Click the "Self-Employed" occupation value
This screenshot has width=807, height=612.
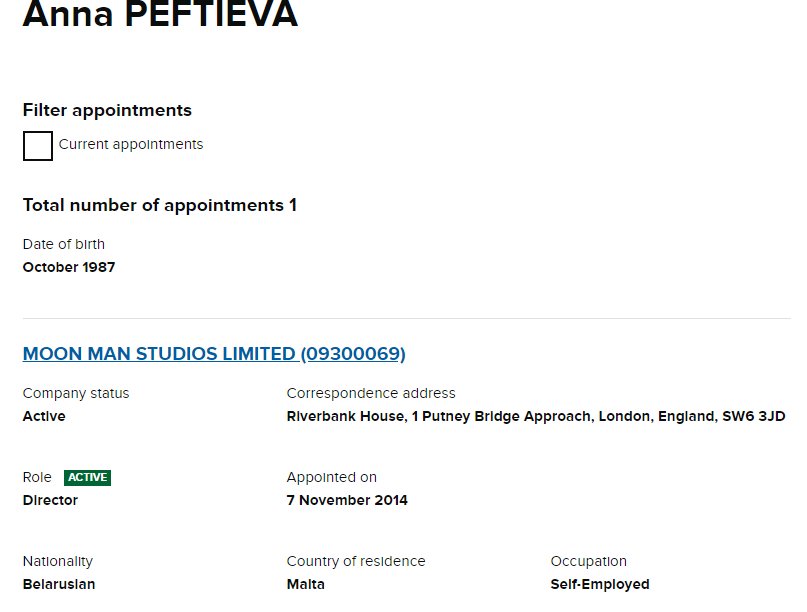(600, 584)
